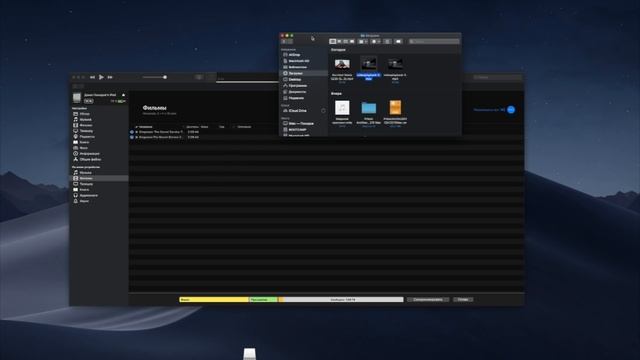
Task: Select first Empress movie row in iTunes
Action: tap(327, 132)
